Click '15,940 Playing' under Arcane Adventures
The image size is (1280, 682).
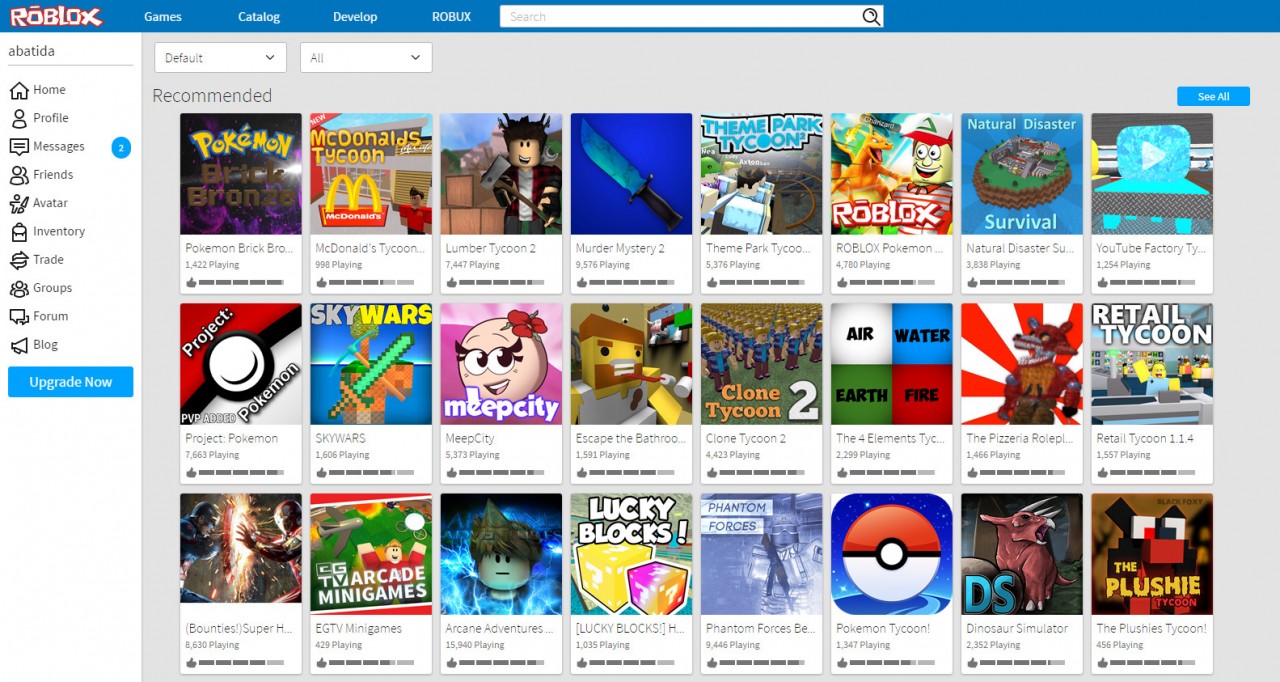(475, 645)
